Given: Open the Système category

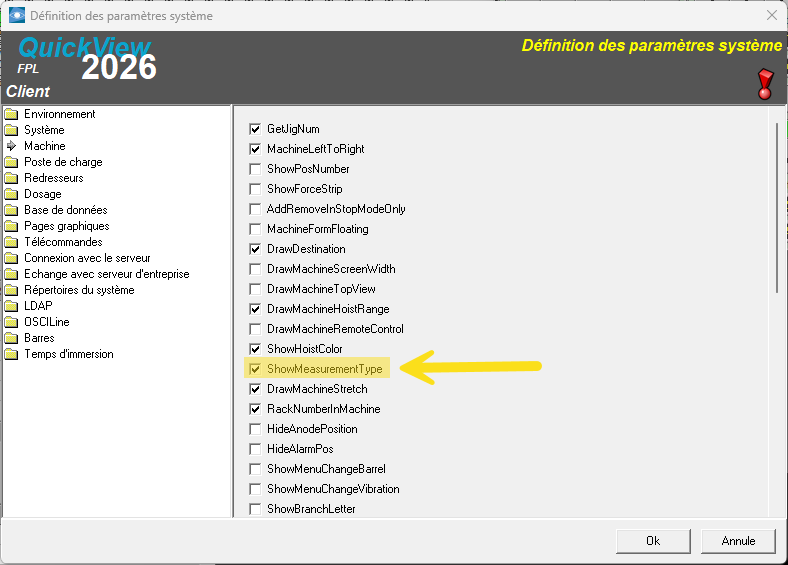Looking at the screenshot, I should [44, 130].
